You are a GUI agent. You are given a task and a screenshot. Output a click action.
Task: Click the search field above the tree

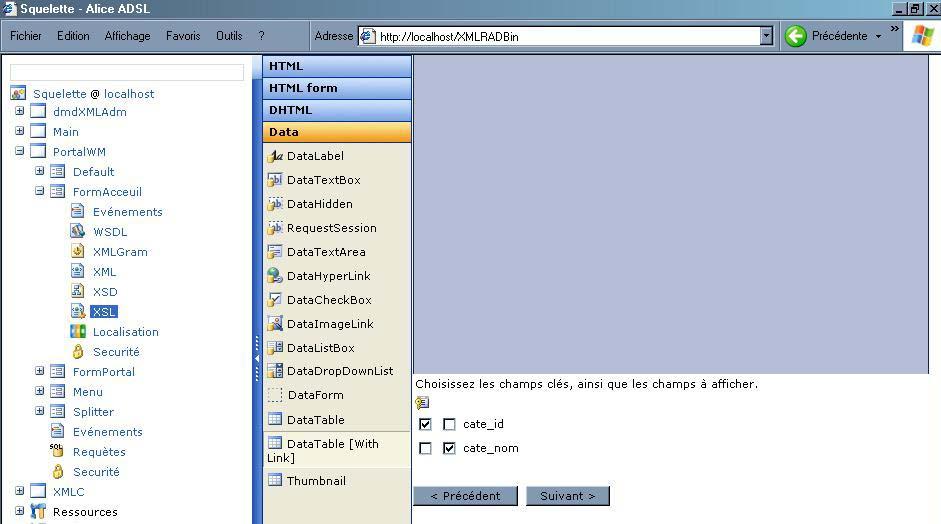tap(127, 72)
